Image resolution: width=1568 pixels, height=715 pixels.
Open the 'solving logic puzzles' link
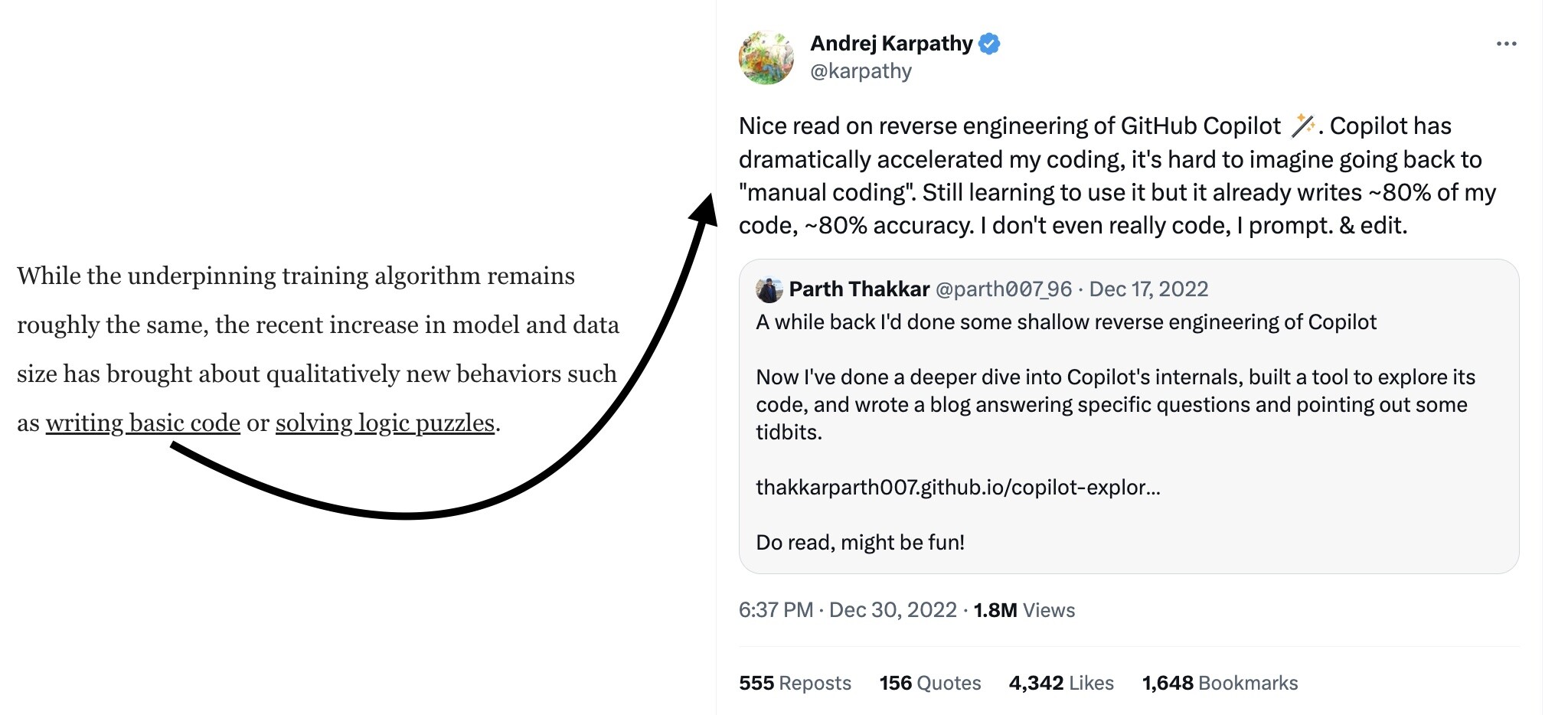tap(385, 423)
